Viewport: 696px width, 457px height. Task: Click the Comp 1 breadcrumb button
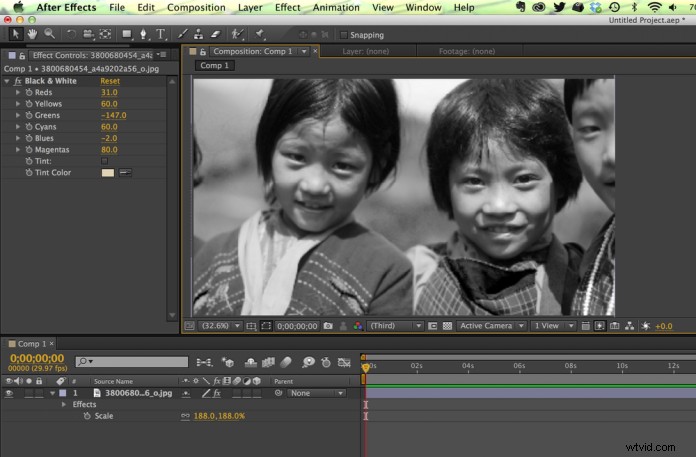pyautogui.click(x=214, y=66)
